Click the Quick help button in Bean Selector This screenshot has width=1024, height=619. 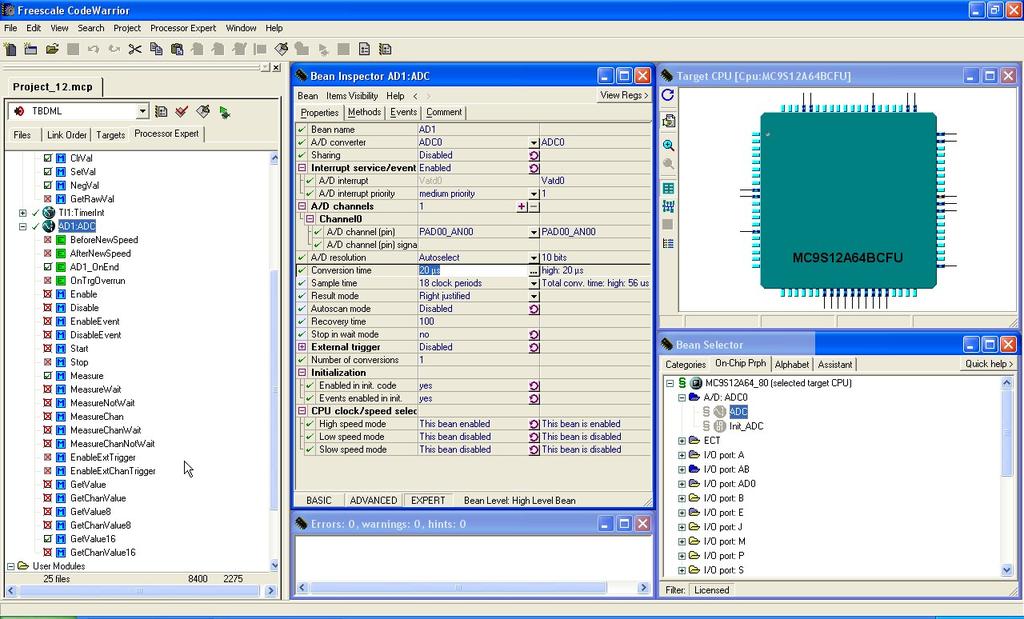(x=989, y=364)
